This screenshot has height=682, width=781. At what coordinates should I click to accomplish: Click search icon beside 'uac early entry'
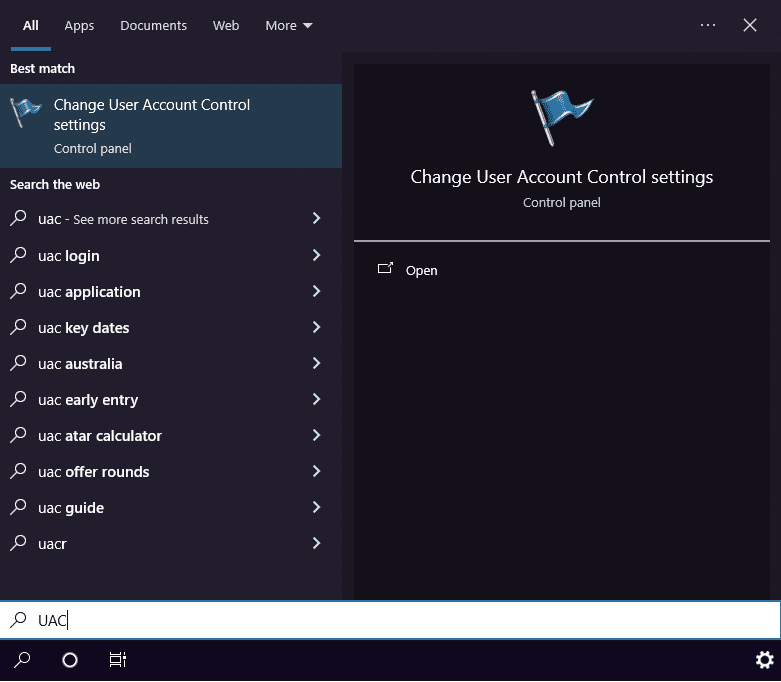(x=18, y=399)
